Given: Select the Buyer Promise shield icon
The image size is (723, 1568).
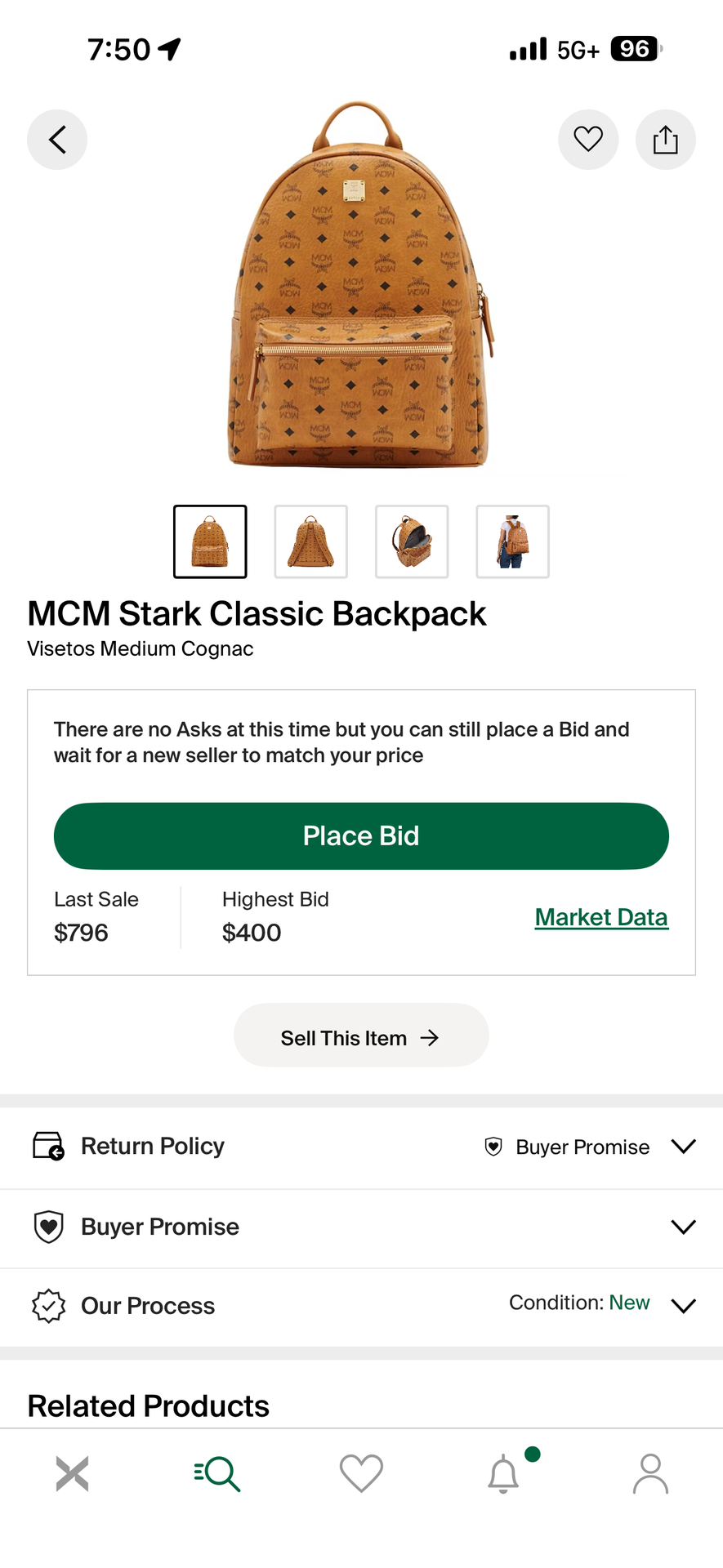Looking at the screenshot, I should [48, 1226].
